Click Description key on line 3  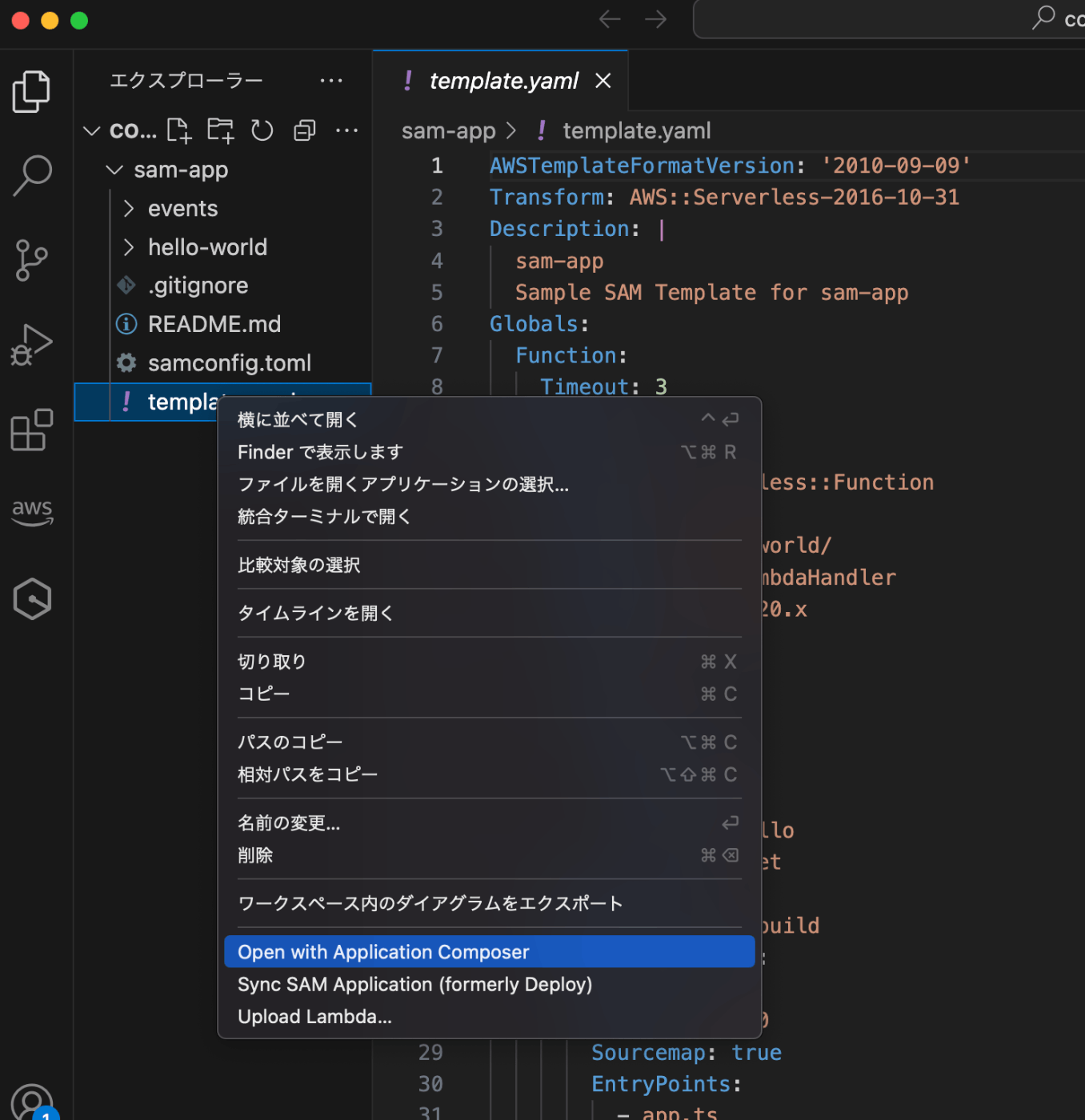559,229
